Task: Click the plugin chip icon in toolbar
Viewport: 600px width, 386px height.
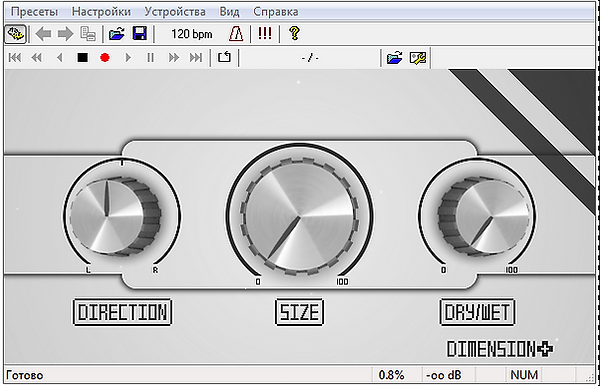Action: [x=15, y=34]
